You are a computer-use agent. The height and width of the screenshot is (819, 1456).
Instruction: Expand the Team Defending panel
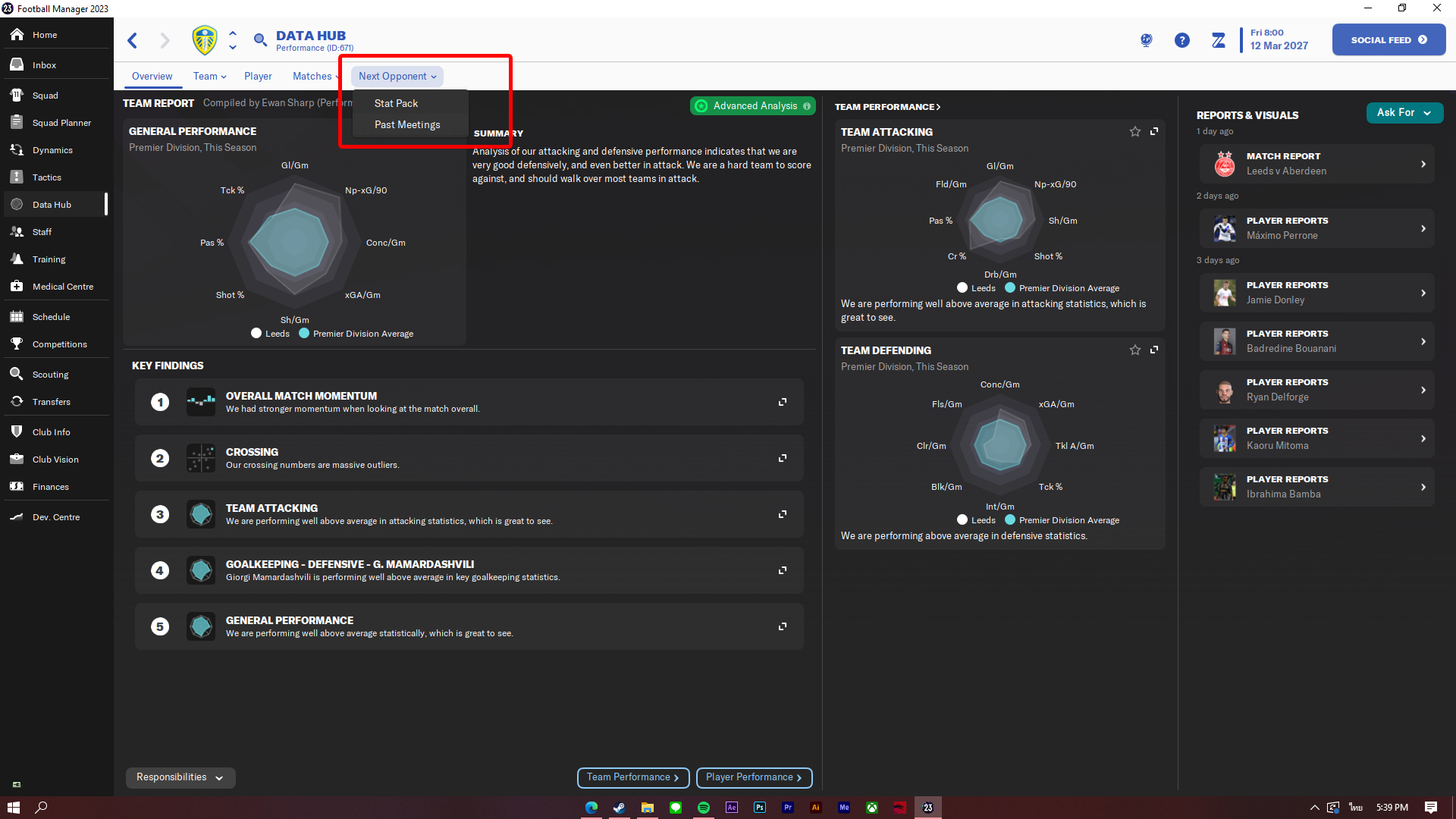point(1154,350)
